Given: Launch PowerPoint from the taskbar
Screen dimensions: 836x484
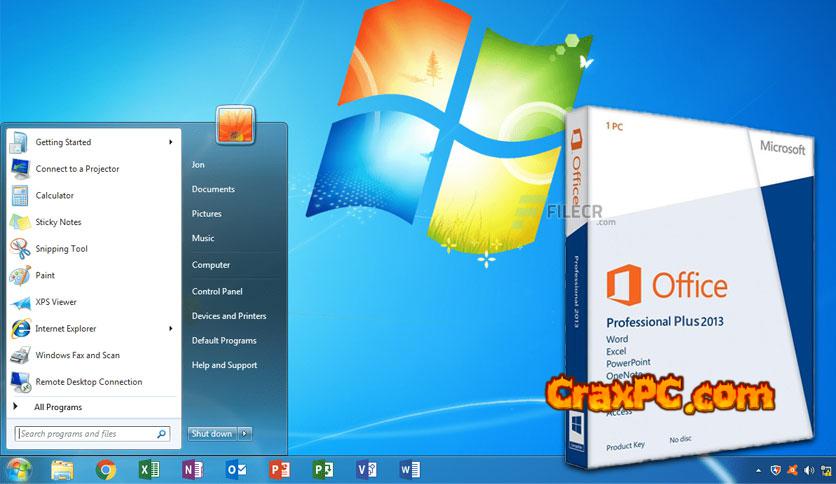Looking at the screenshot, I should 279,470.
